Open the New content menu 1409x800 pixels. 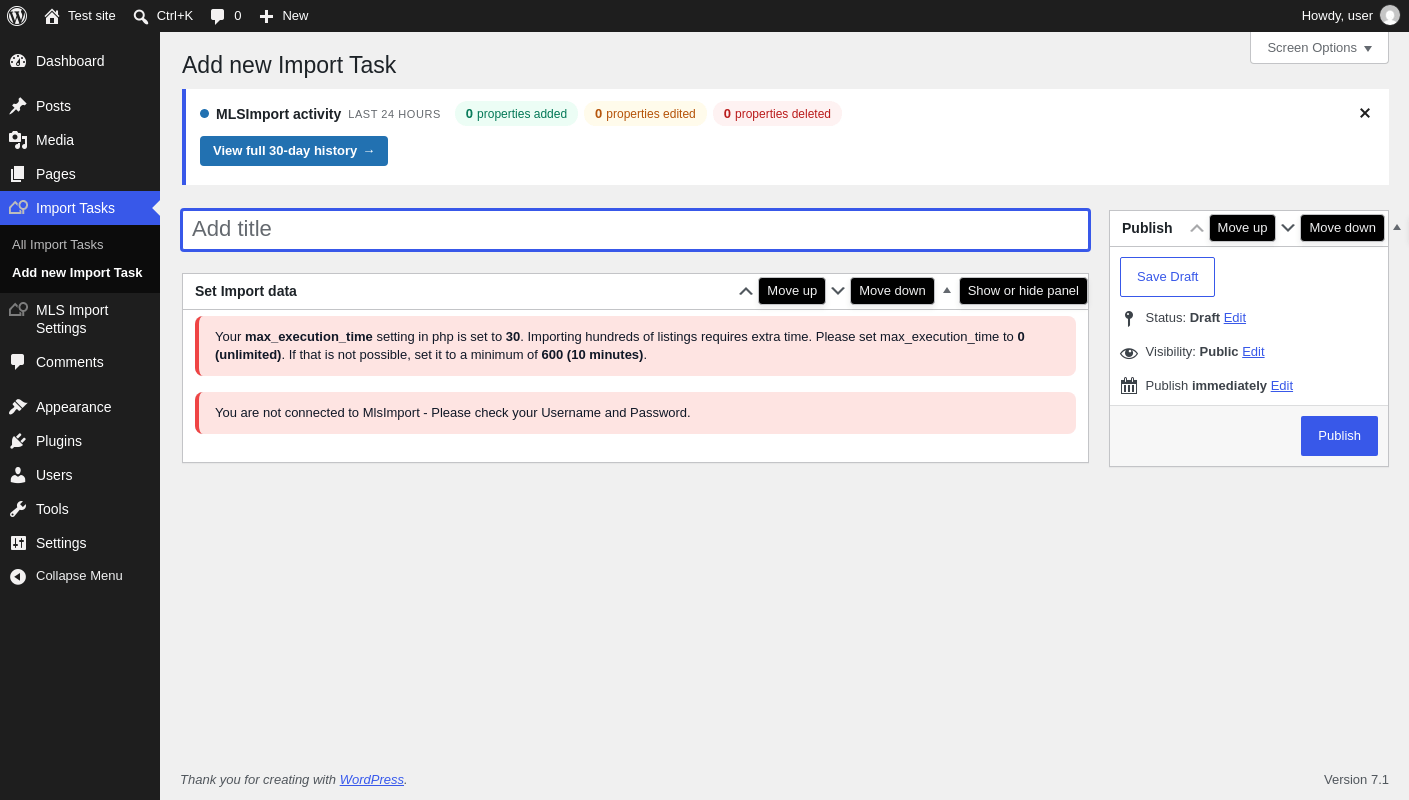pyautogui.click(x=284, y=16)
